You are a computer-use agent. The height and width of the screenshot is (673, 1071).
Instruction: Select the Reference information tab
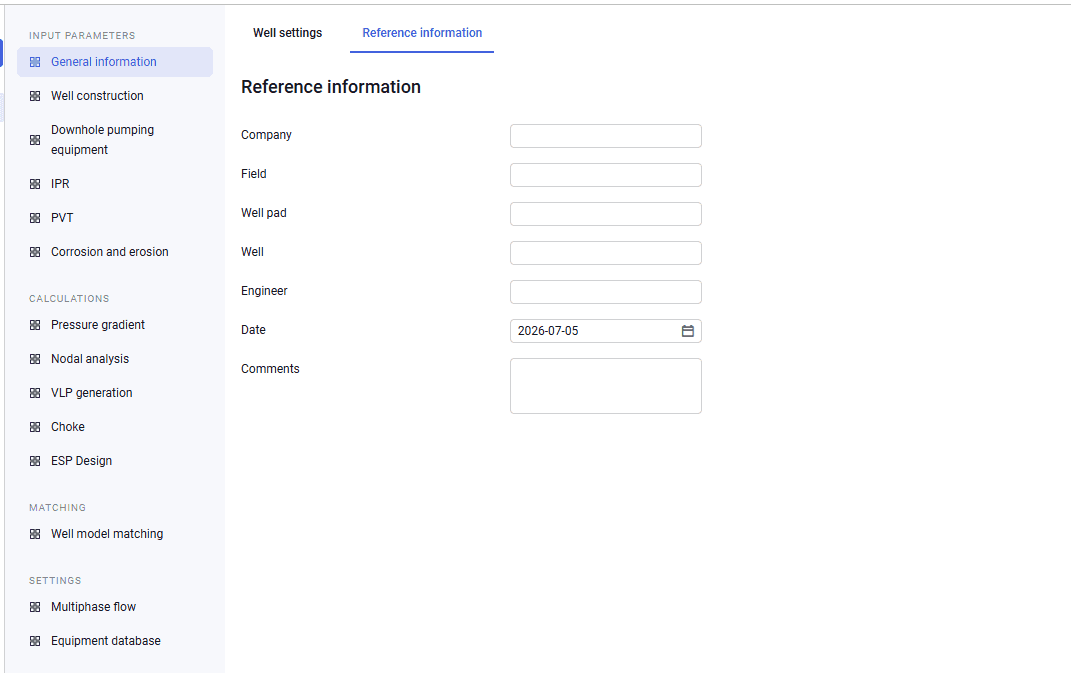(x=422, y=33)
